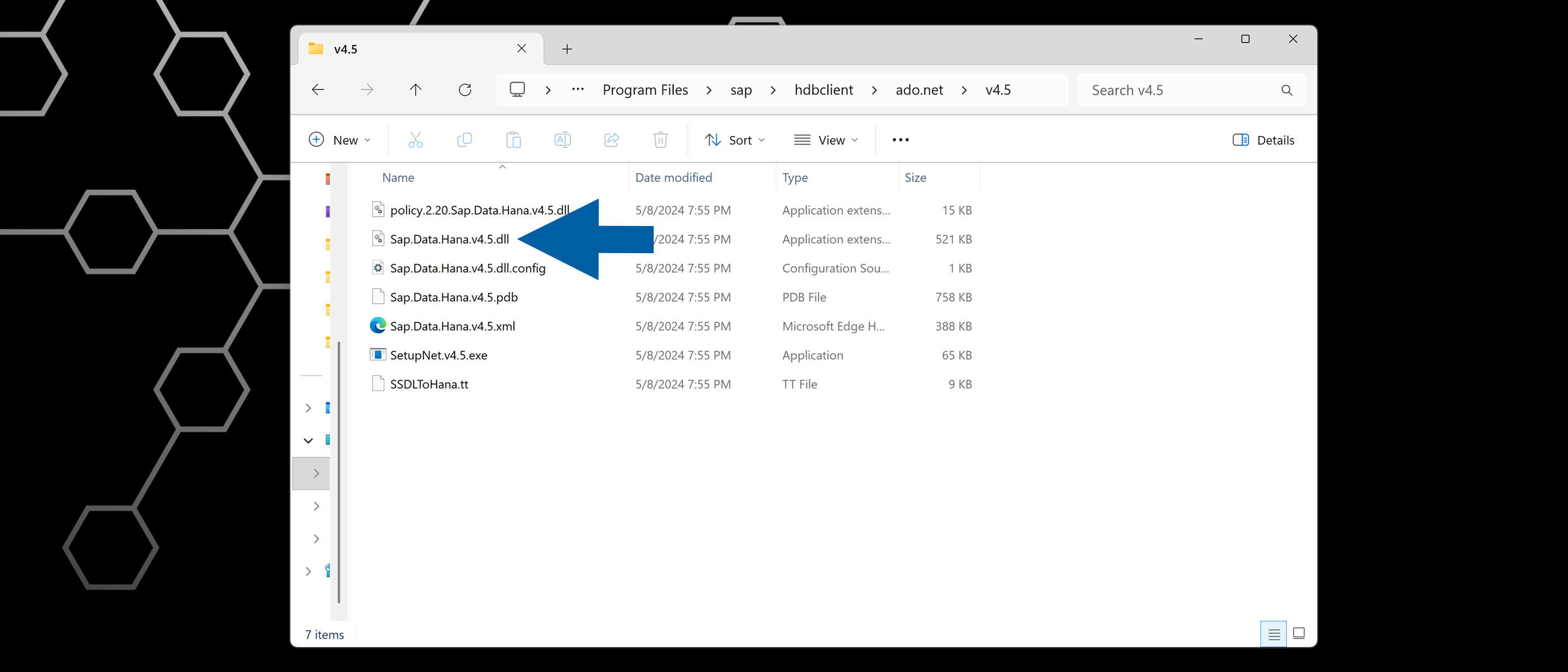The width and height of the screenshot is (1568, 672).
Task: Paste from clipboard using the Paste icon
Action: (513, 139)
